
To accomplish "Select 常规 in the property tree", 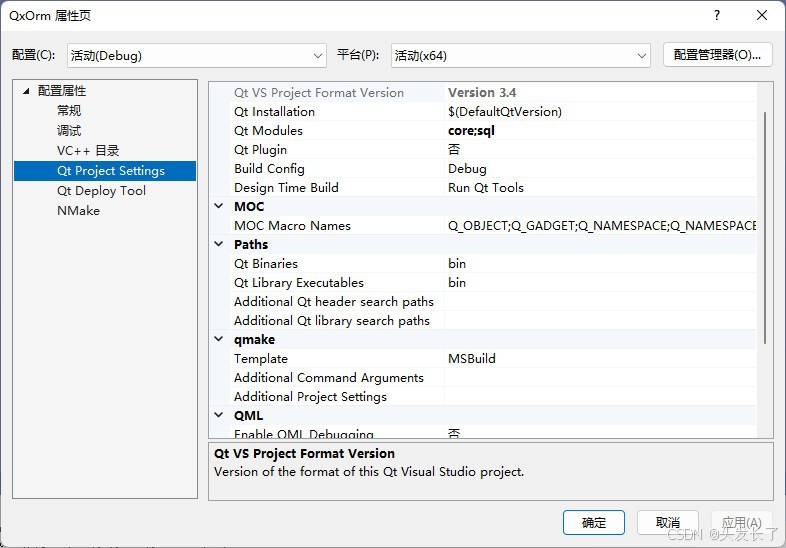I will (x=69, y=111).
